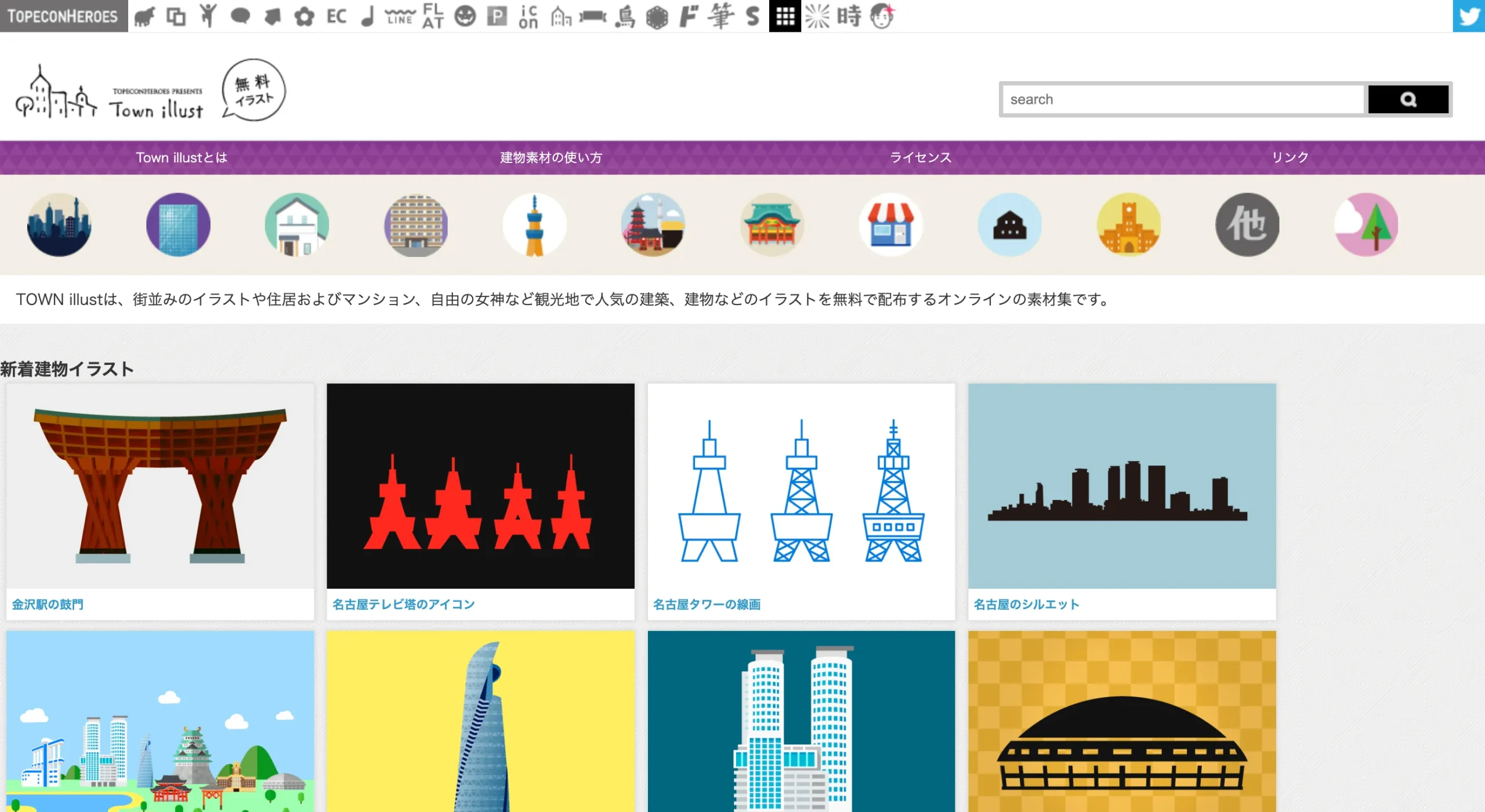This screenshot has width=1485, height=812.
Task: Open the speech bubble icon
Action: (240, 16)
